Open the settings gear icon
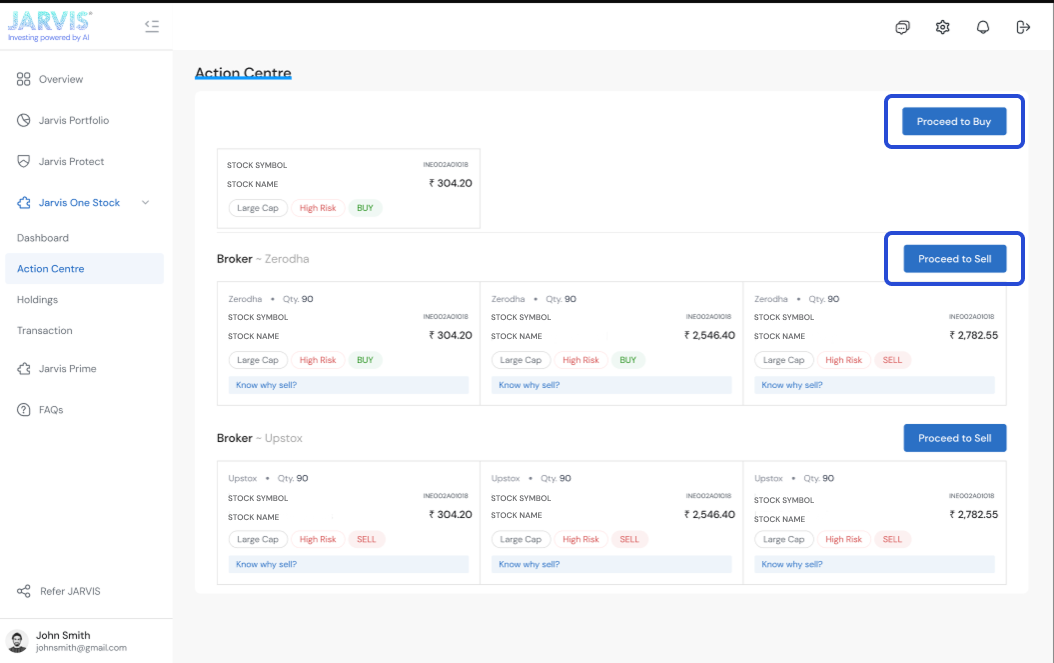The image size is (1054, 663). click(942, 27)
